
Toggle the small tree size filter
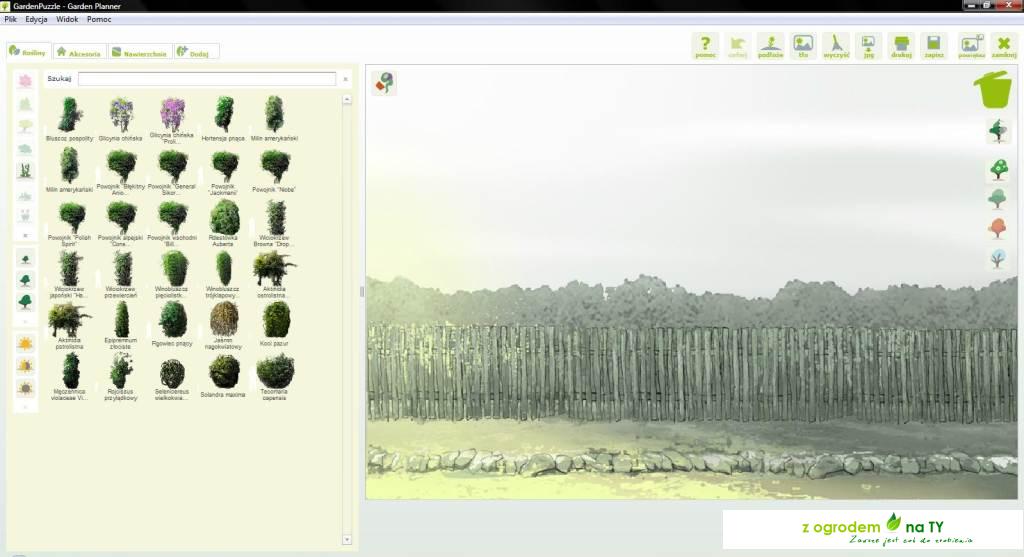[26, 258]
